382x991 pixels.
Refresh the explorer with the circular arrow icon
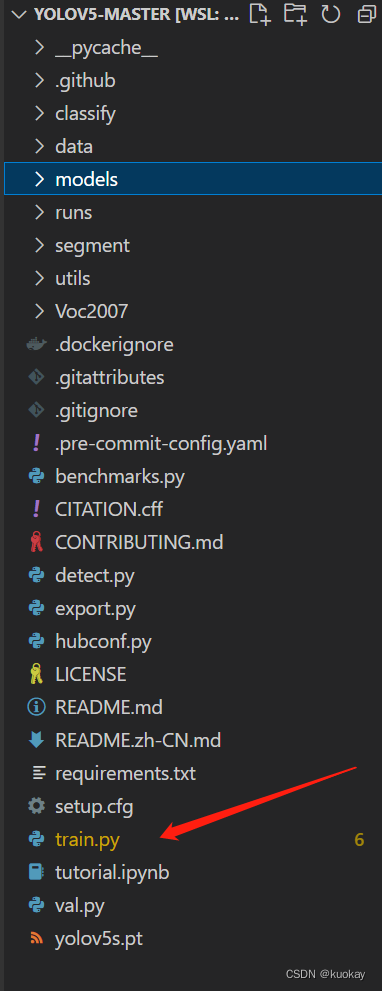pyautogui.click(x=331, y=14)
